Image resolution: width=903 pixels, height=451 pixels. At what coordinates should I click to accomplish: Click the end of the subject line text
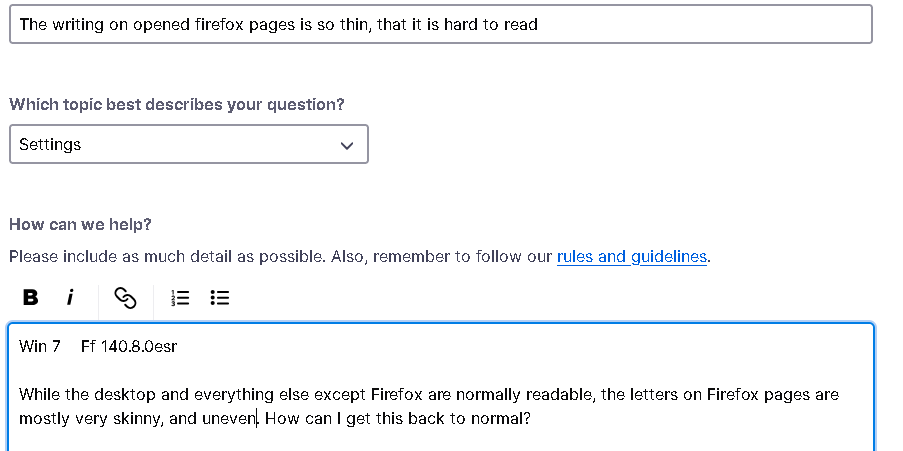[538, 24]
